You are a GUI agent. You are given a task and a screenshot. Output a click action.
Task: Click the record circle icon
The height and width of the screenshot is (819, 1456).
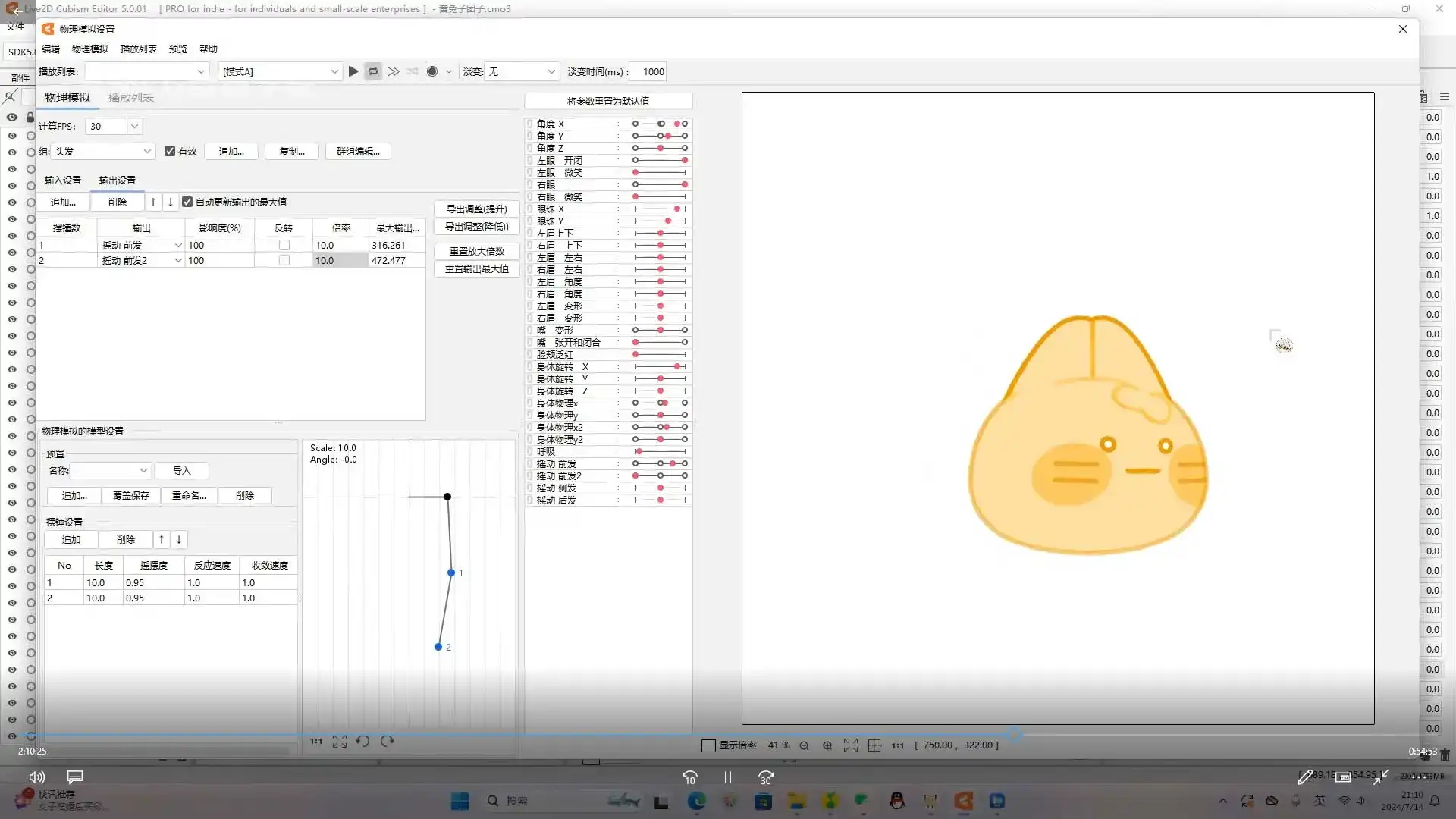(x=432, y=71)
